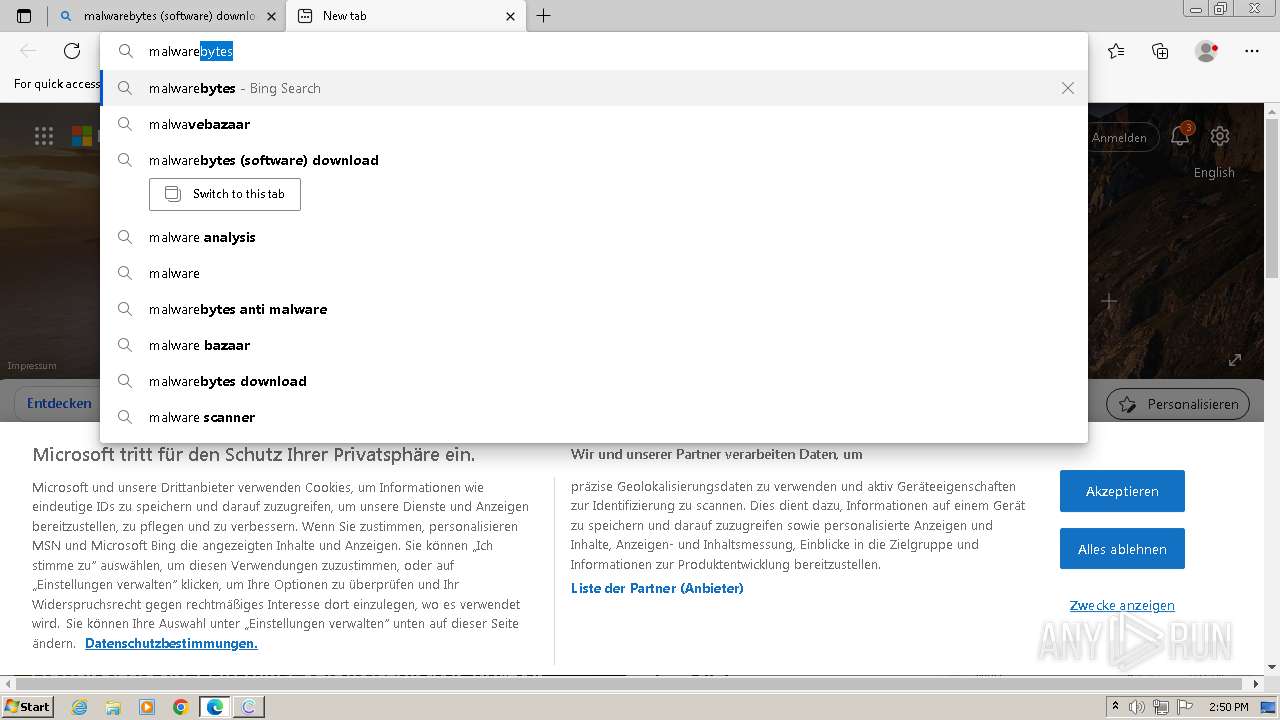Remove the malwarebytes Bing Search suggestion
The image size is (1280, 720).
click(1068, 88)
